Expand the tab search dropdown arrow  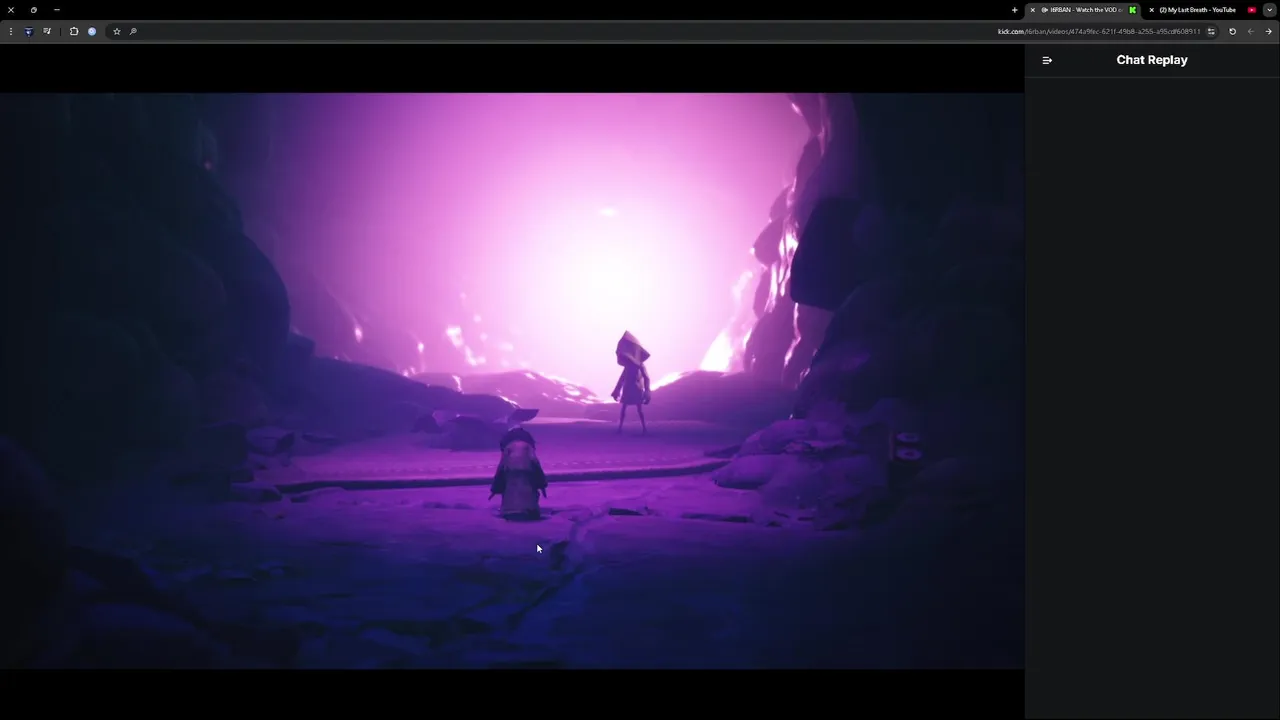coord(1269,10)
